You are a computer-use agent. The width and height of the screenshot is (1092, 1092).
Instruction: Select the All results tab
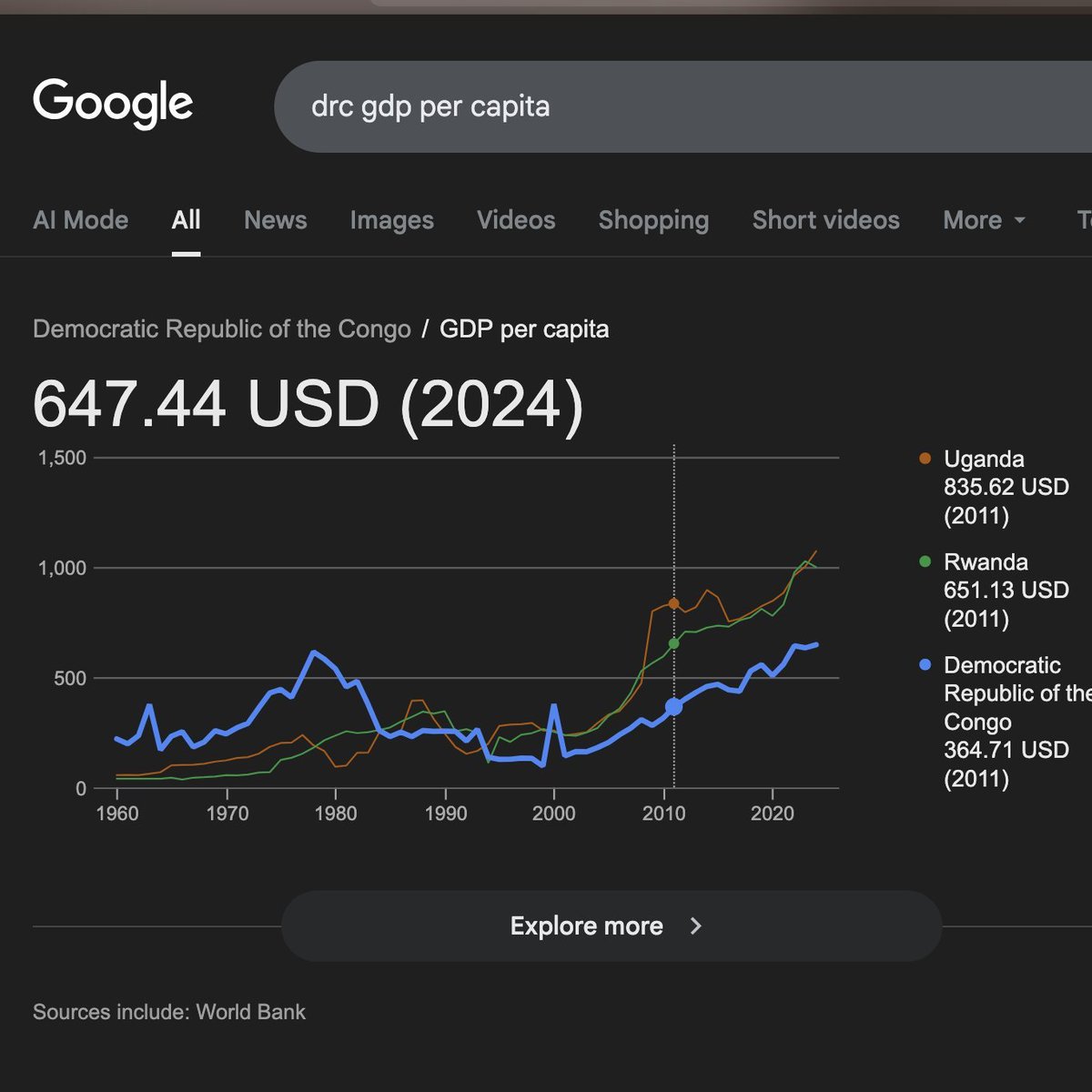(186, 220)
